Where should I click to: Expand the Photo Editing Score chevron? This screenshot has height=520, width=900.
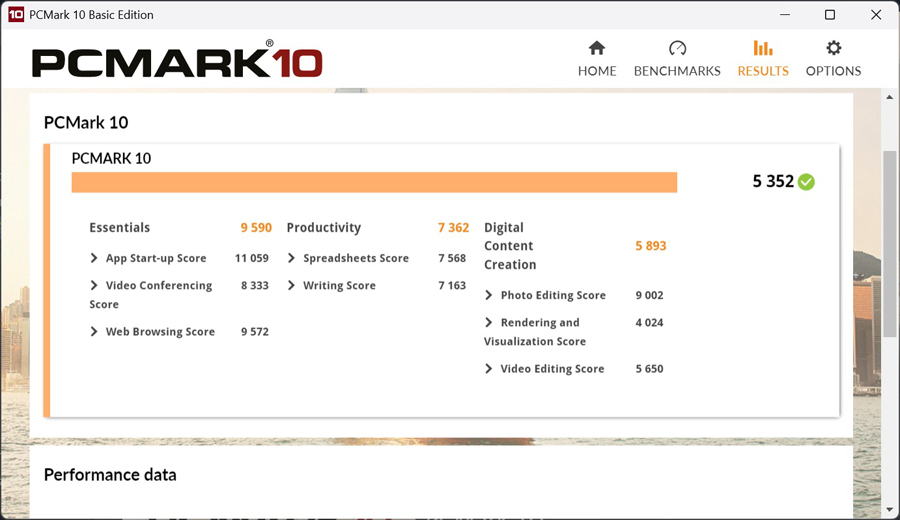pos(489,295)
